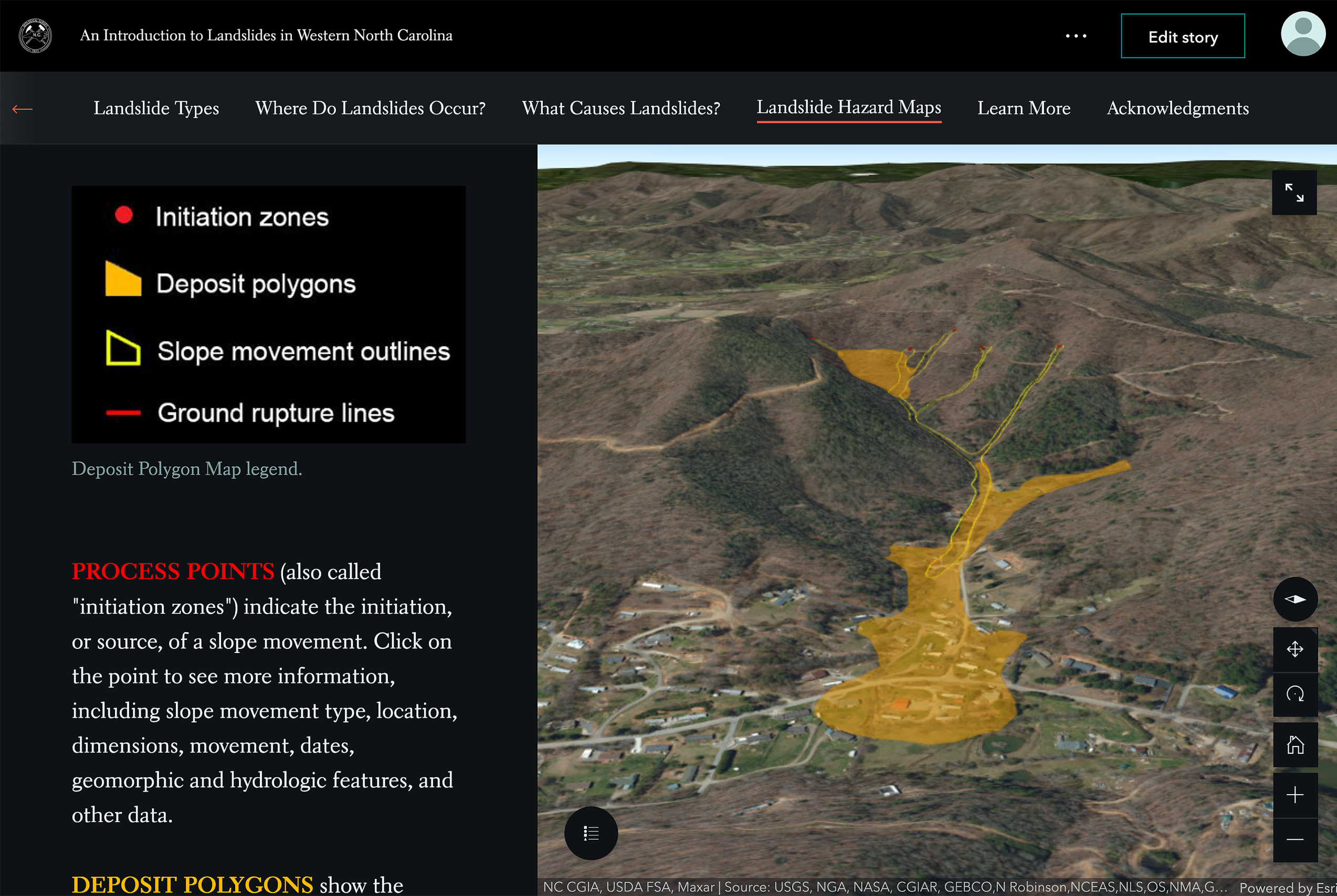This screenshot has width=1337, height=896.
Task: Reset map to home view
Action: 1294,745
